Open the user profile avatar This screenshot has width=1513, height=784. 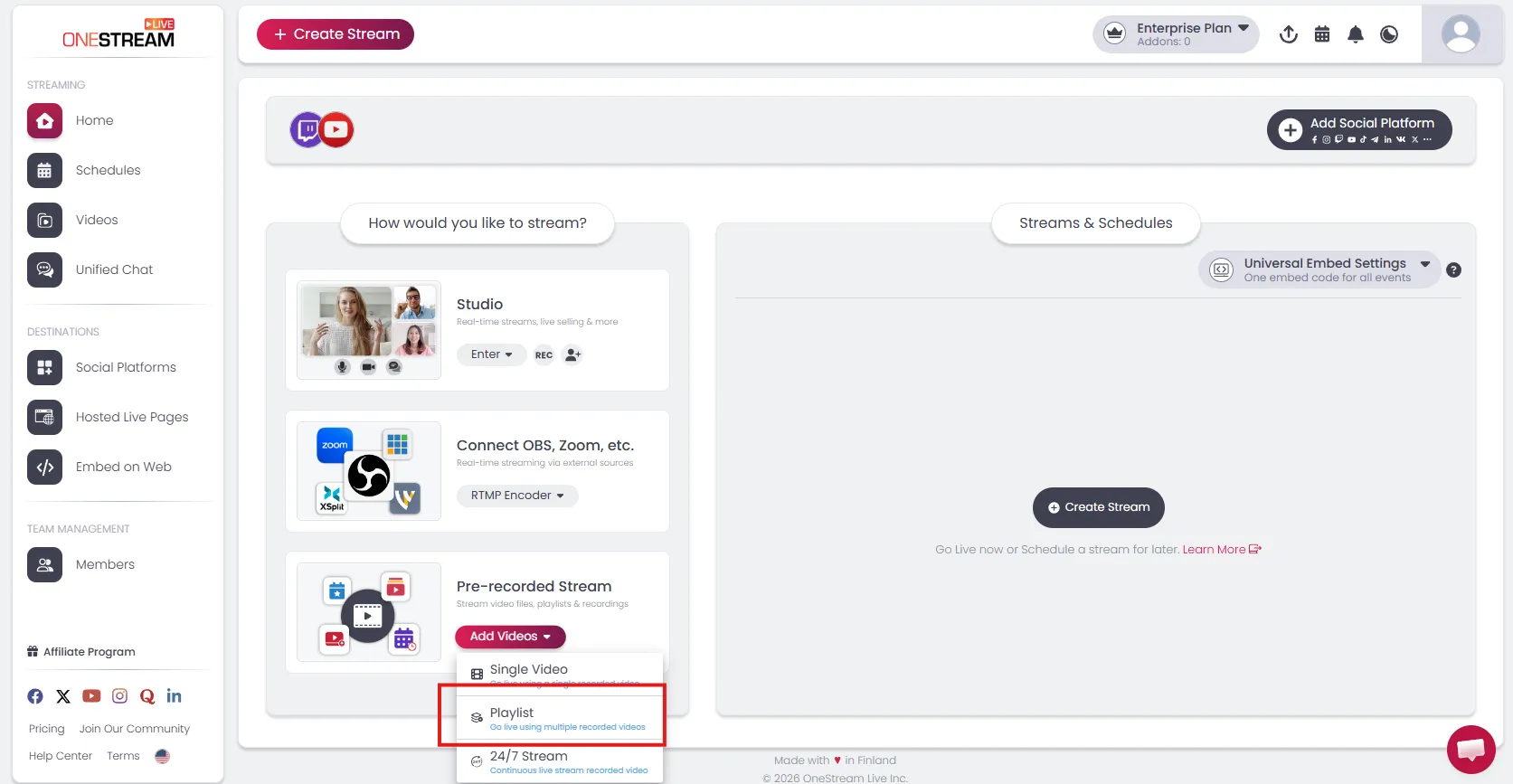click(x=1460, y=34)
